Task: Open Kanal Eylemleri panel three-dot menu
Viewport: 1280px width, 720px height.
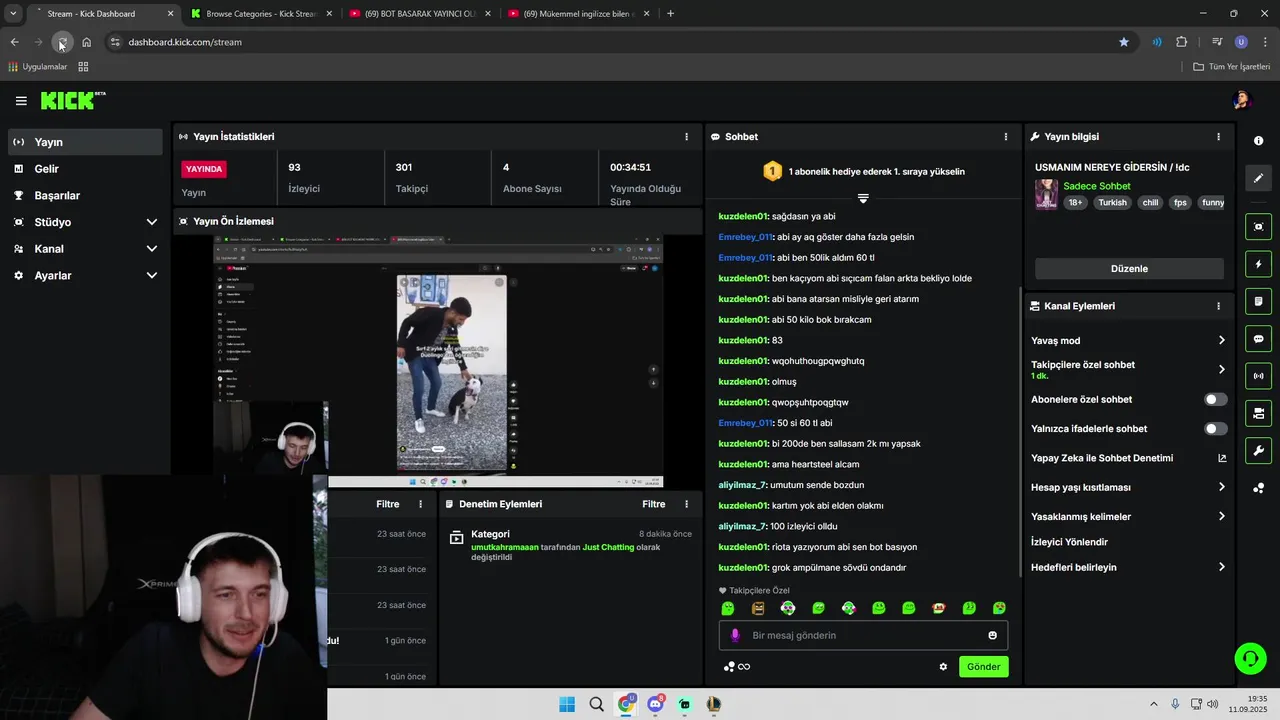Action: point(1218,306)
